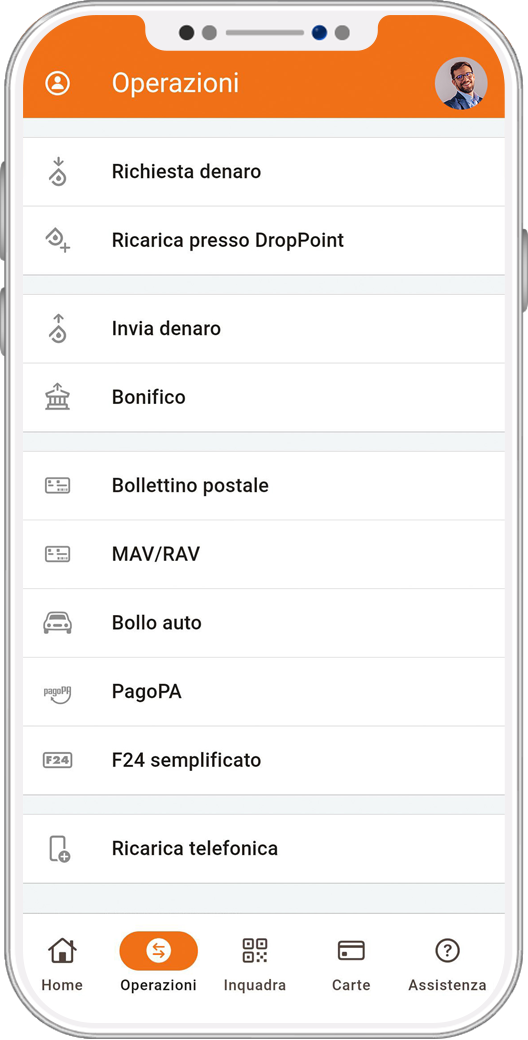Image resolution: width=528 pixels, height=1040 pixels.
Task: Select the DropPoint recharge icon
Action: click(x=58, y=240)
